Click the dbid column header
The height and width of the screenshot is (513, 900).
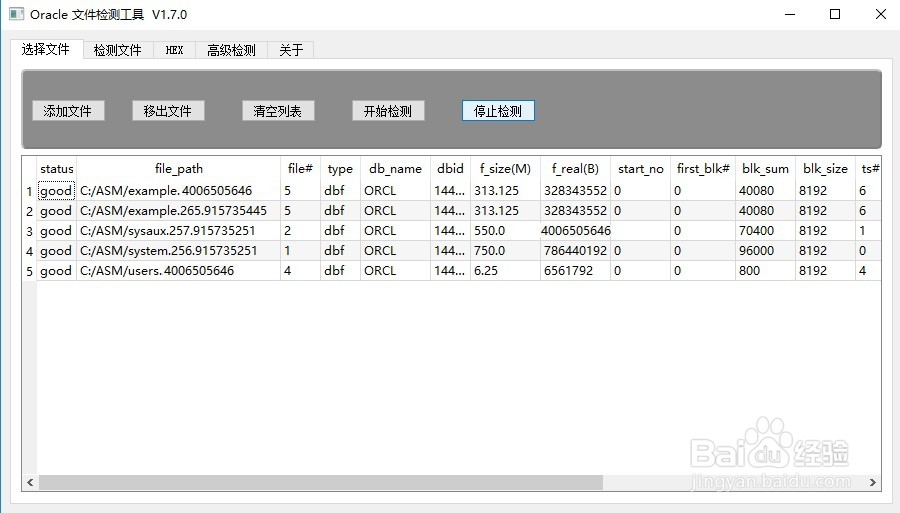click(x=450, y=169)
